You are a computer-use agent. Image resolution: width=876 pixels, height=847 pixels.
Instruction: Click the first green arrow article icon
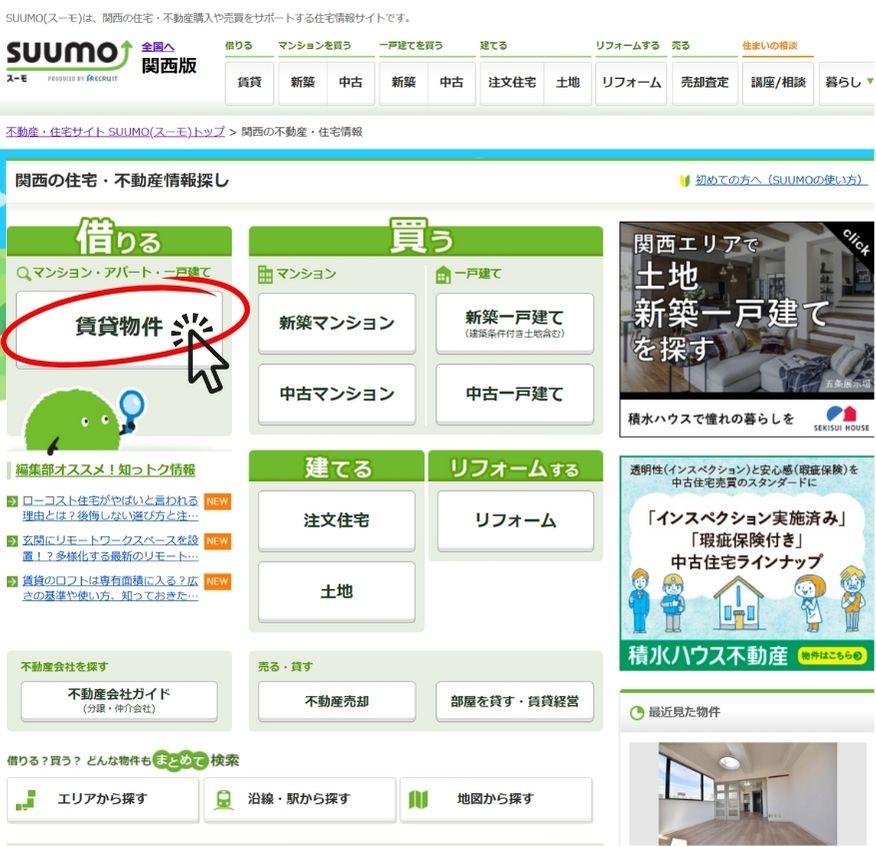12,501
